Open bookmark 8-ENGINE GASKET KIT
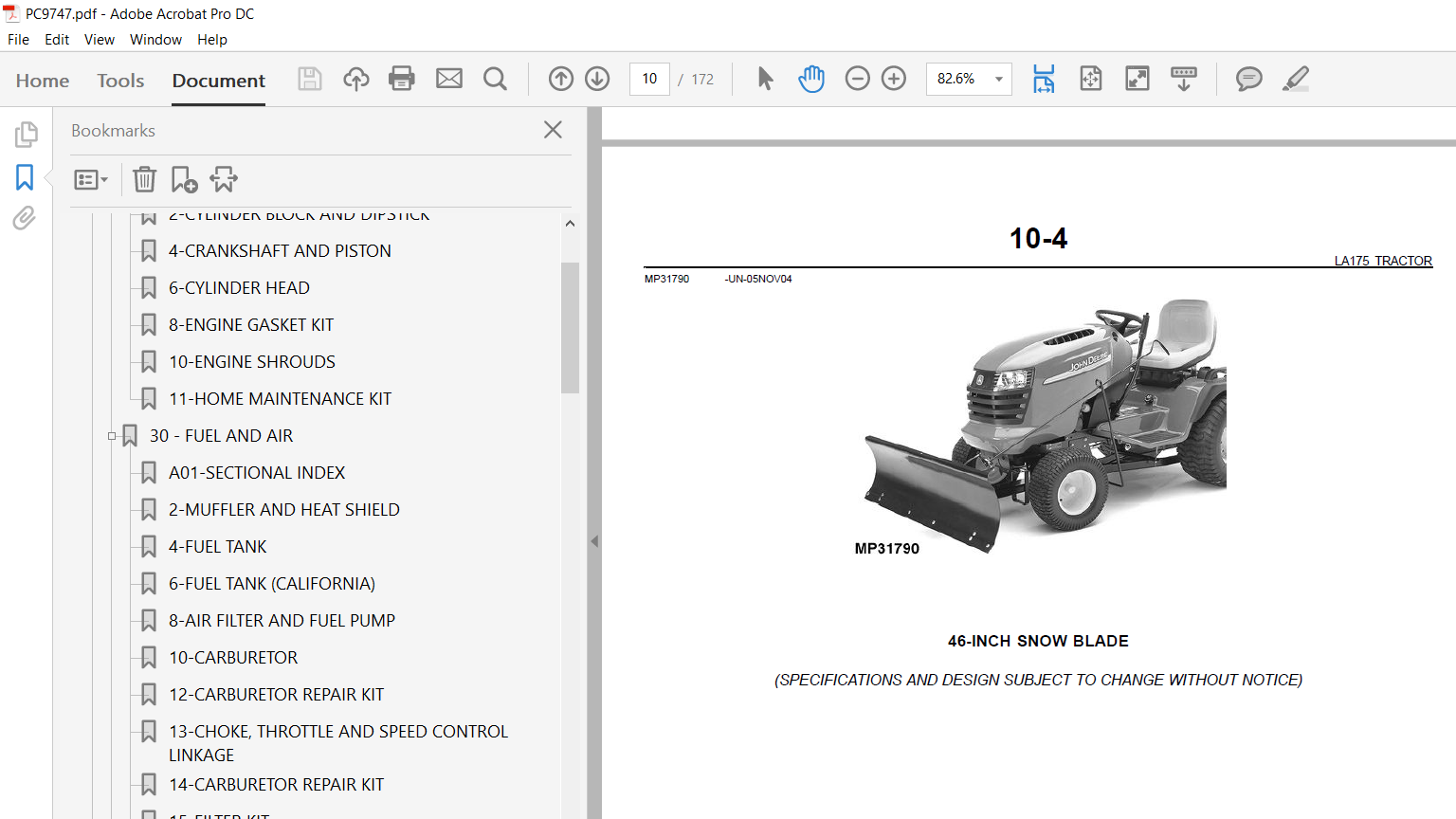 (251, 325)
